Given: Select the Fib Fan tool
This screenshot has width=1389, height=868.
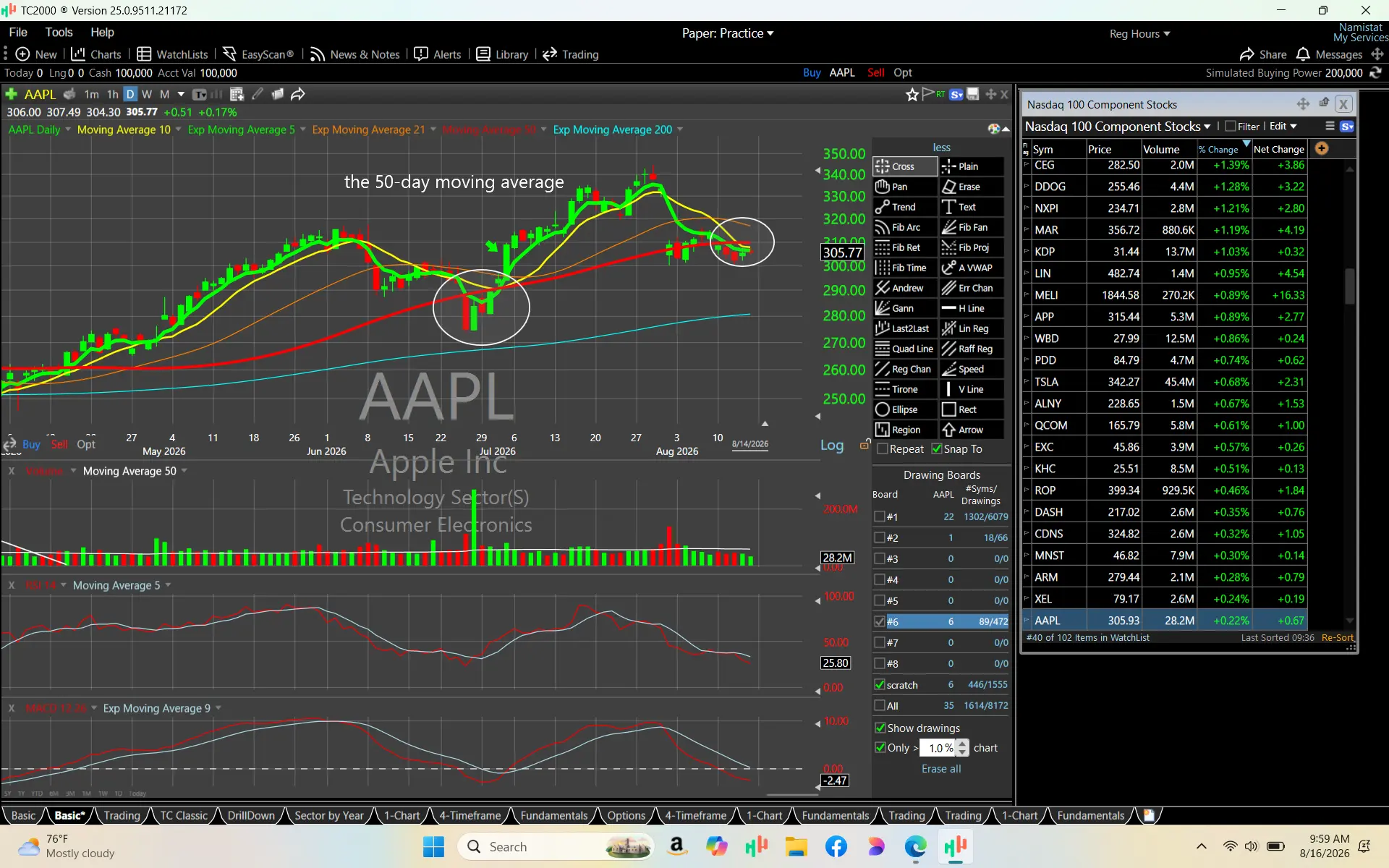Looking at the screenshot, I should pos(972,227).
